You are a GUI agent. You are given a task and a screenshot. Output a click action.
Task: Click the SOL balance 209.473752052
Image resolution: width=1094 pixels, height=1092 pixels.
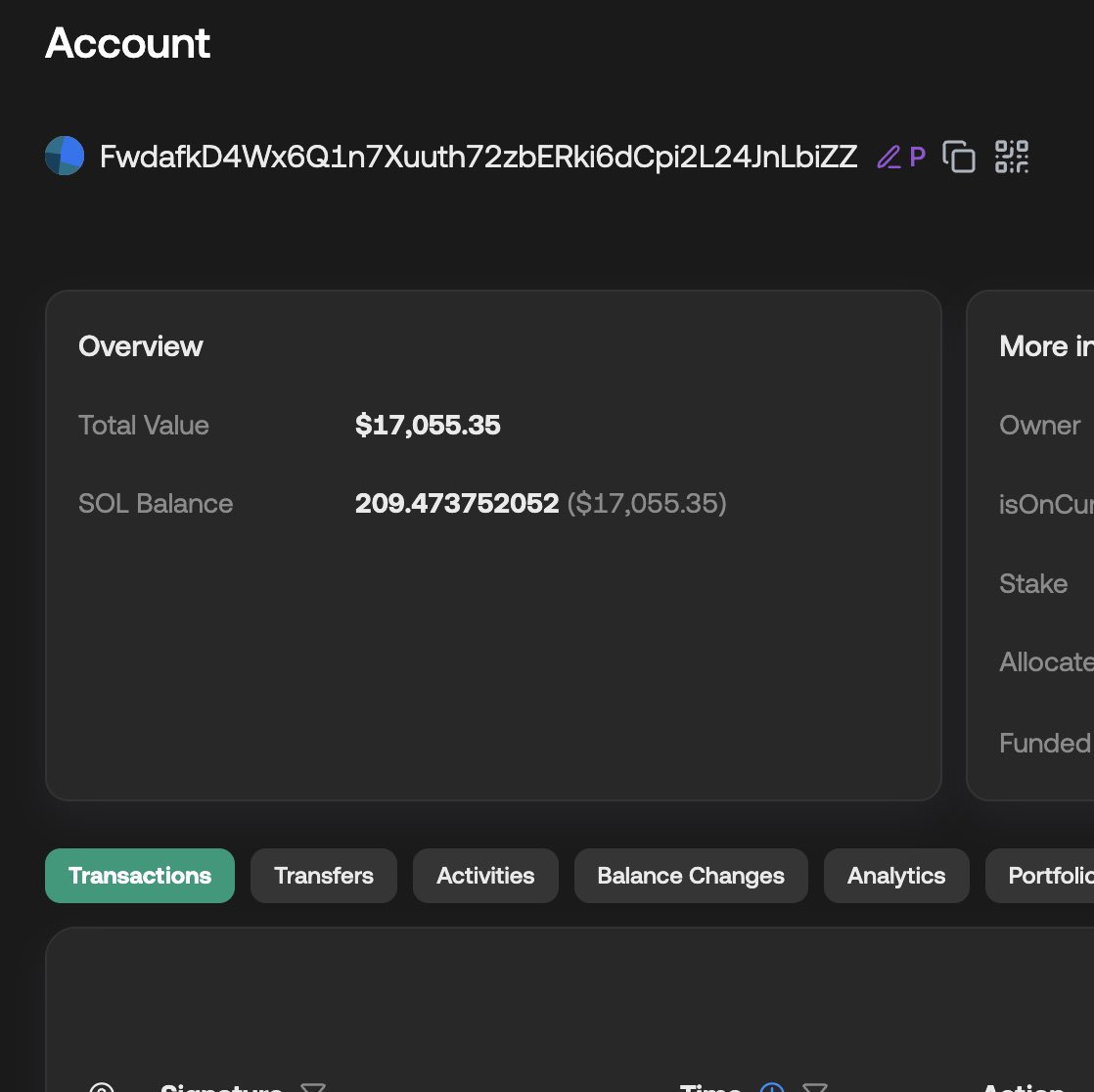(x=457, y=503)
